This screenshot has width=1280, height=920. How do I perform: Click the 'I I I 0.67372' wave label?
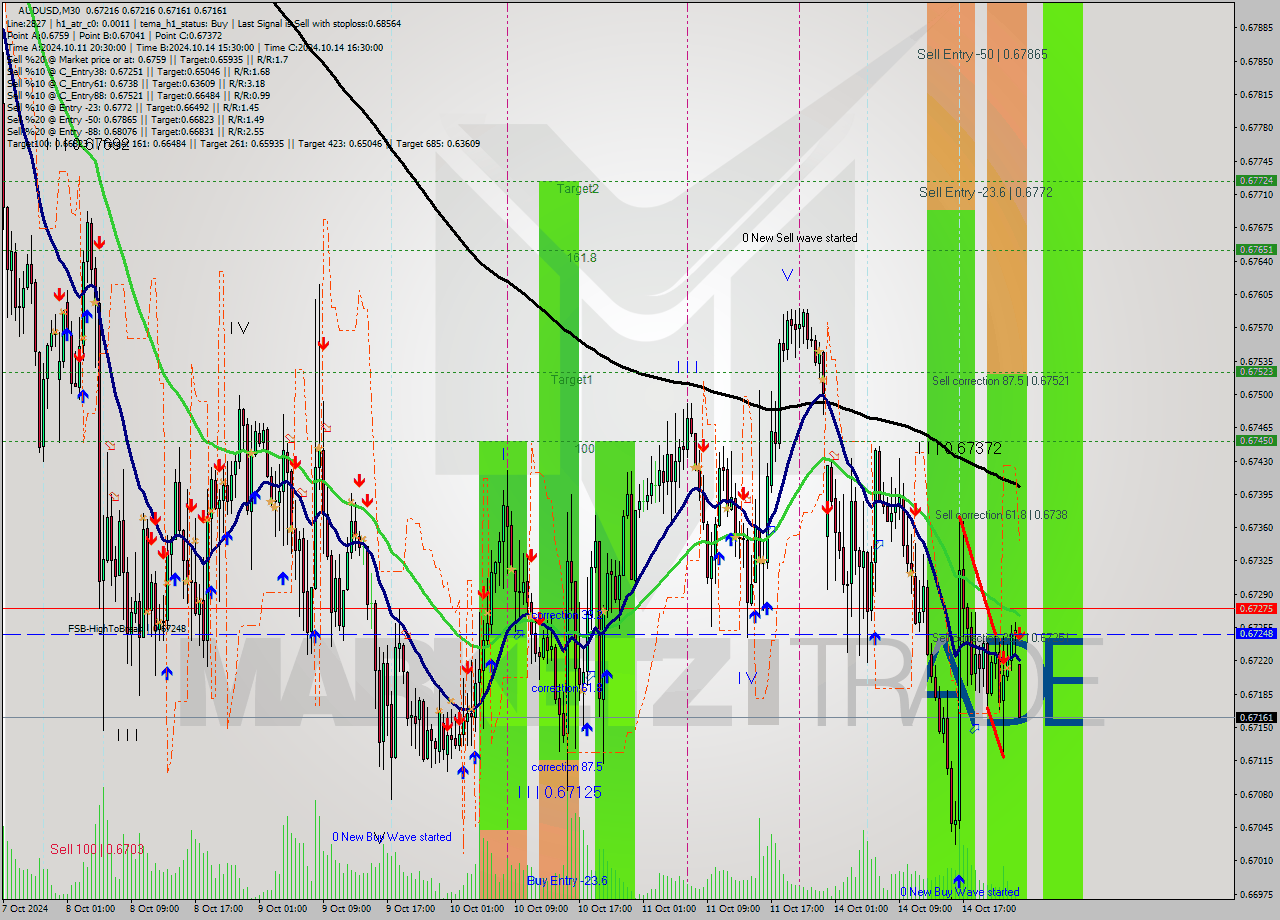click(959, 449)
